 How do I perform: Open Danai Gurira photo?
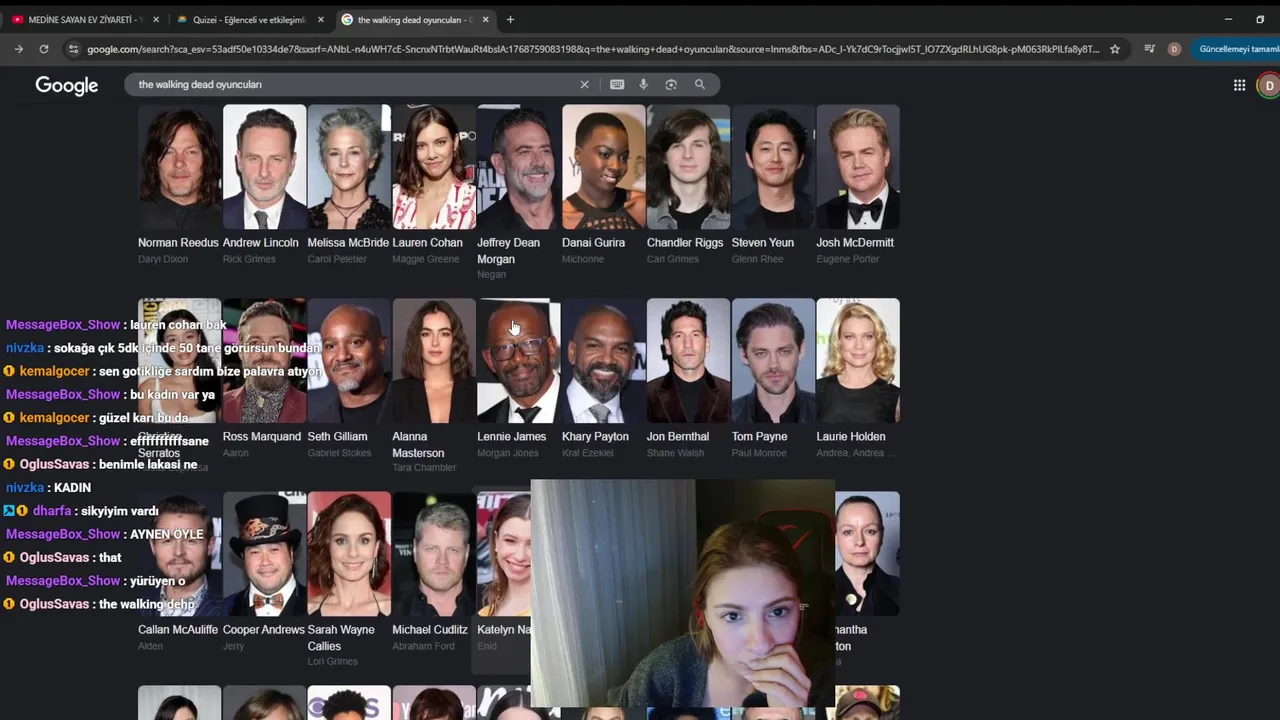(604, 167)
